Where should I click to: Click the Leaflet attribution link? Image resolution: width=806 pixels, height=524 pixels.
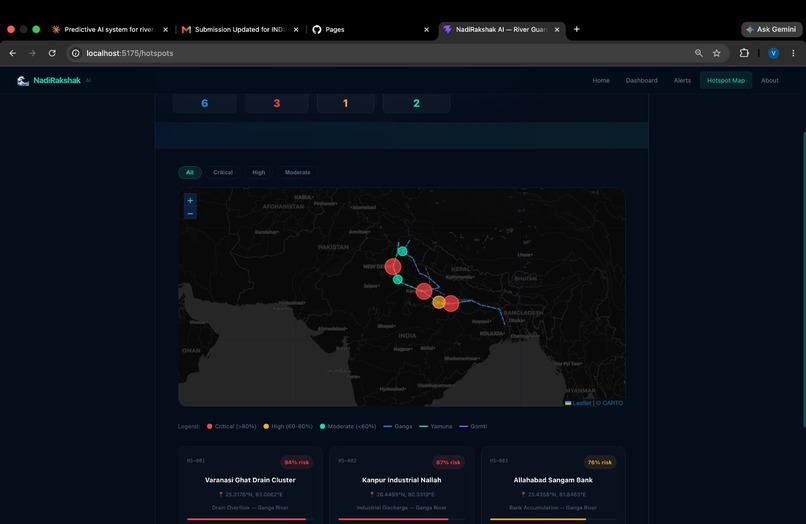581,403
